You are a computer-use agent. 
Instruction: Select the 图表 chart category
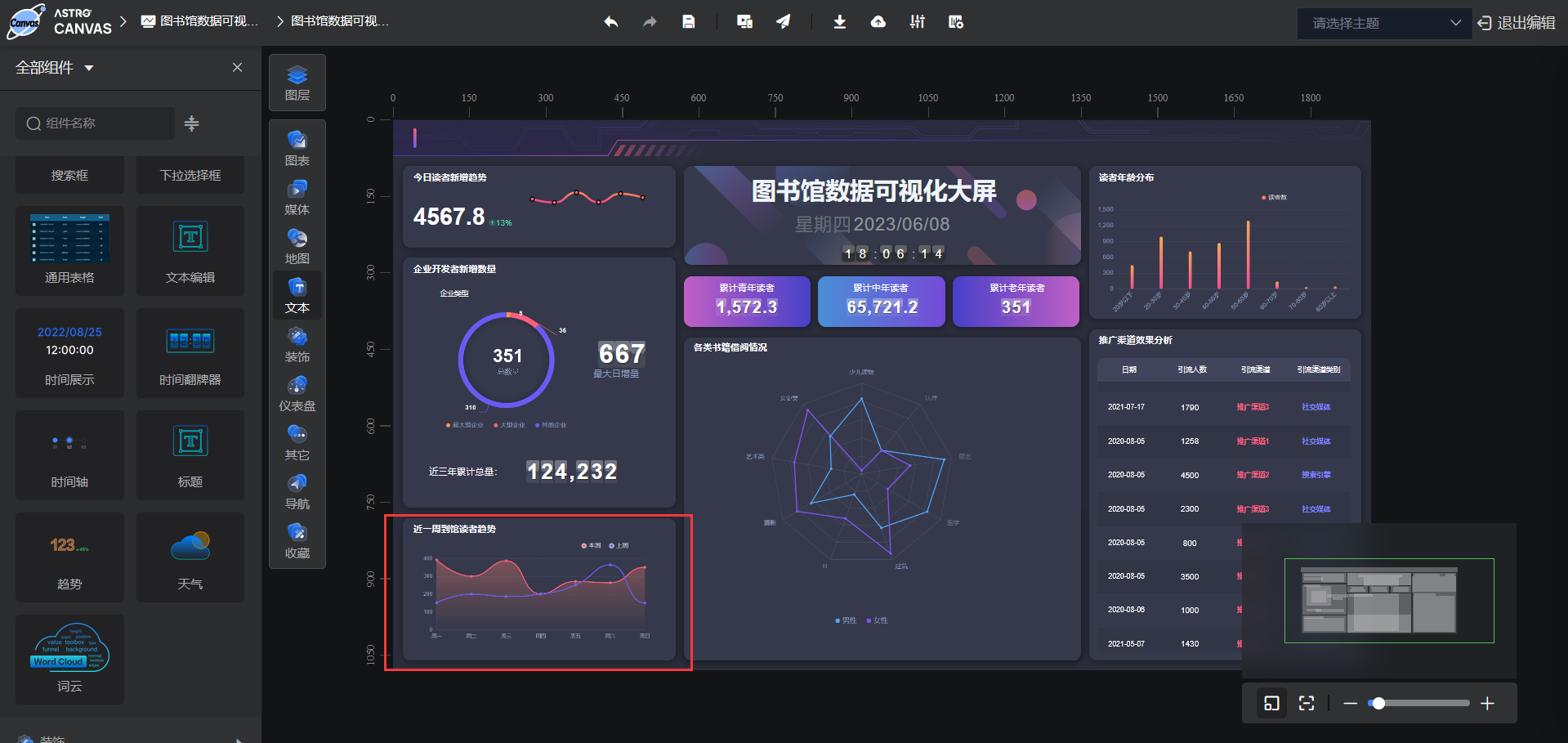click(x=297, y=149)
